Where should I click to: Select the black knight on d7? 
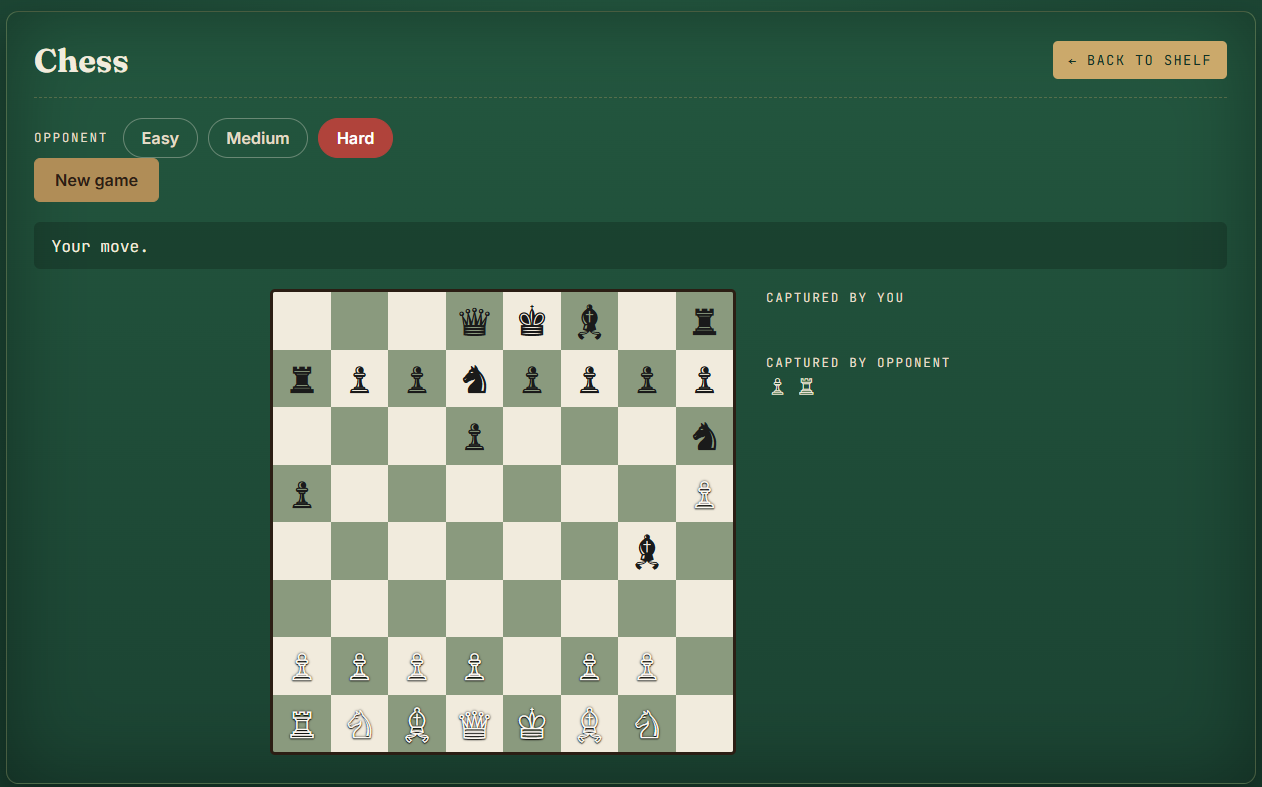tap(474, 379)
